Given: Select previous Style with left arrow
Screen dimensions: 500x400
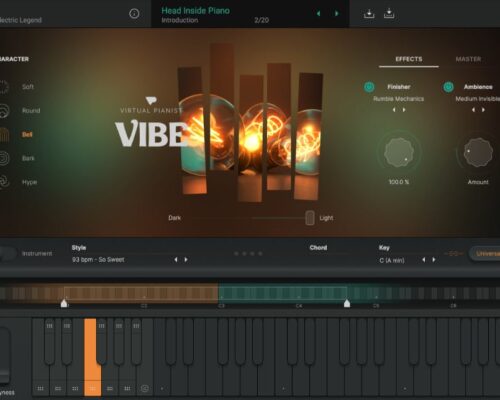Looking at the screenshot, I should coord(176,259).
